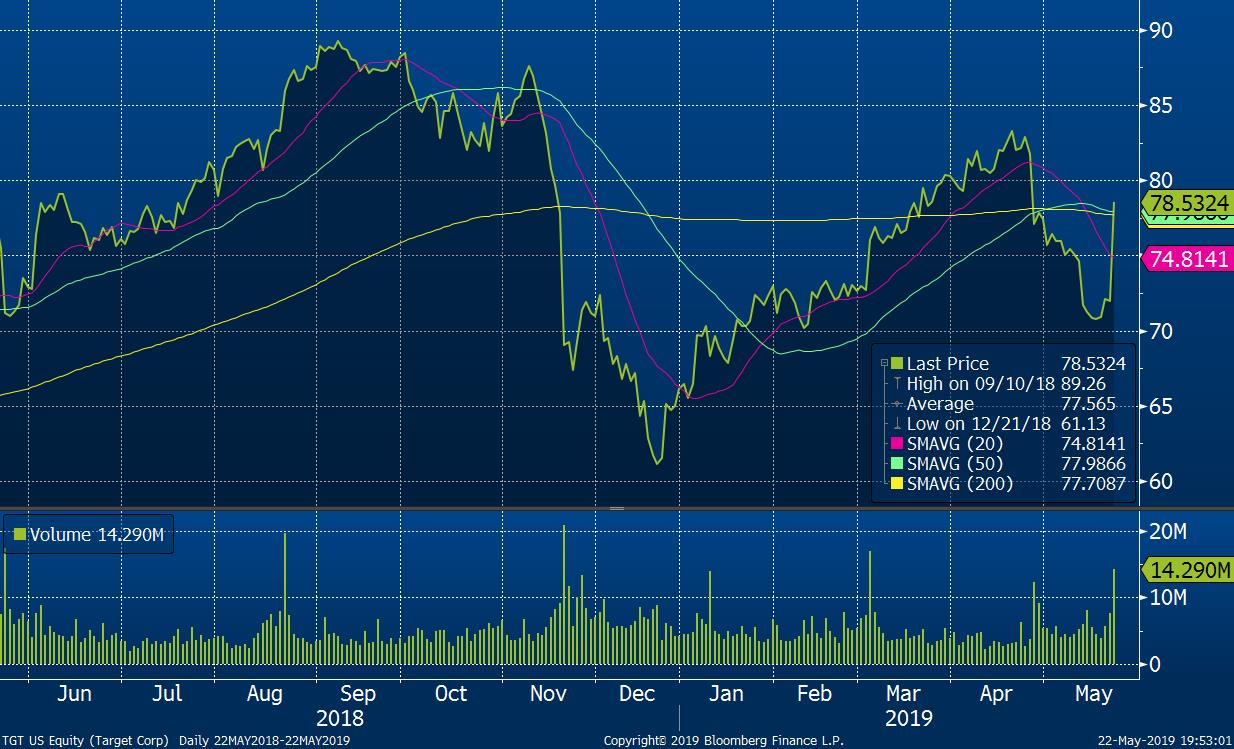Viewport: 1234px width, 749px height.
Task: Click the 2018 year label
Action: [340, 718]
